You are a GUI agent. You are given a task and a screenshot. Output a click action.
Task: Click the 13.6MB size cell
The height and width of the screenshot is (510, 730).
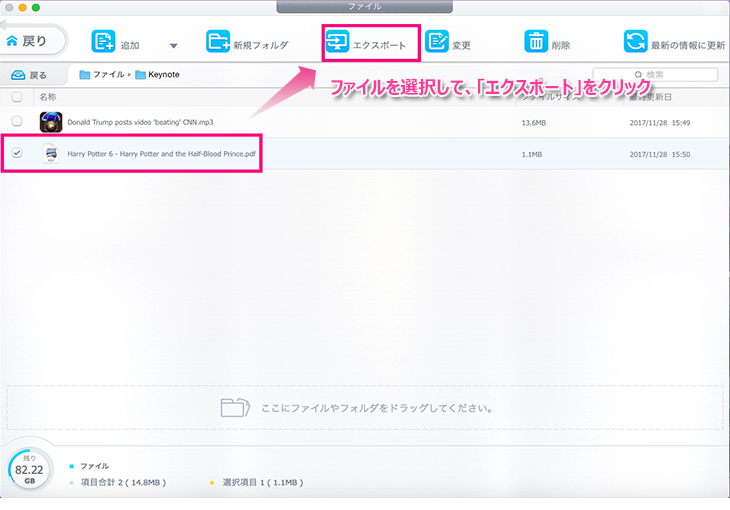534,123
